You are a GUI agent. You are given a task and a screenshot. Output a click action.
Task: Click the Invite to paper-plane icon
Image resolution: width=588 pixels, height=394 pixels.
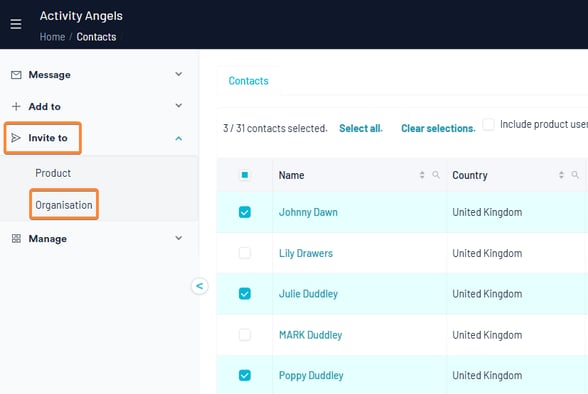coord(16,138)
